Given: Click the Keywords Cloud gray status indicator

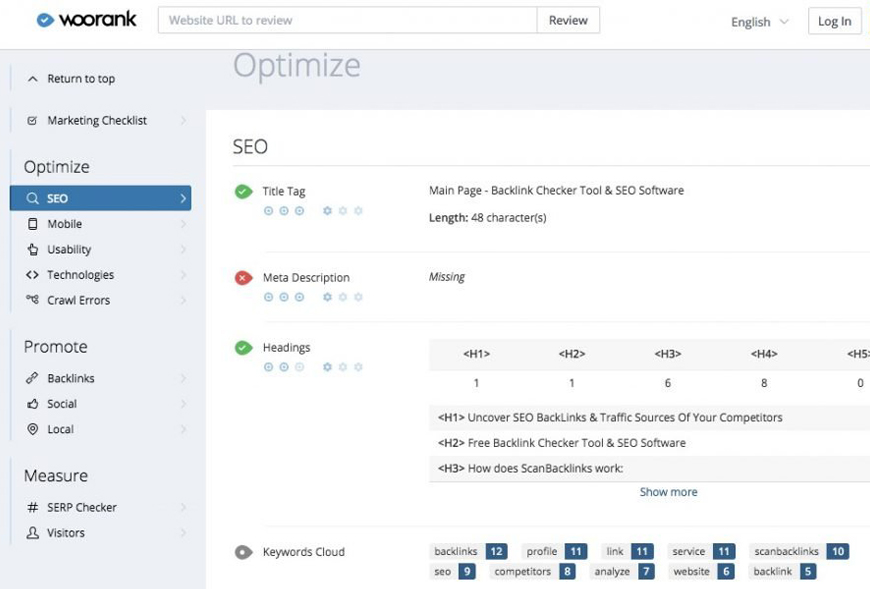Looking at the screenshot, I should [x=243, y=552].
